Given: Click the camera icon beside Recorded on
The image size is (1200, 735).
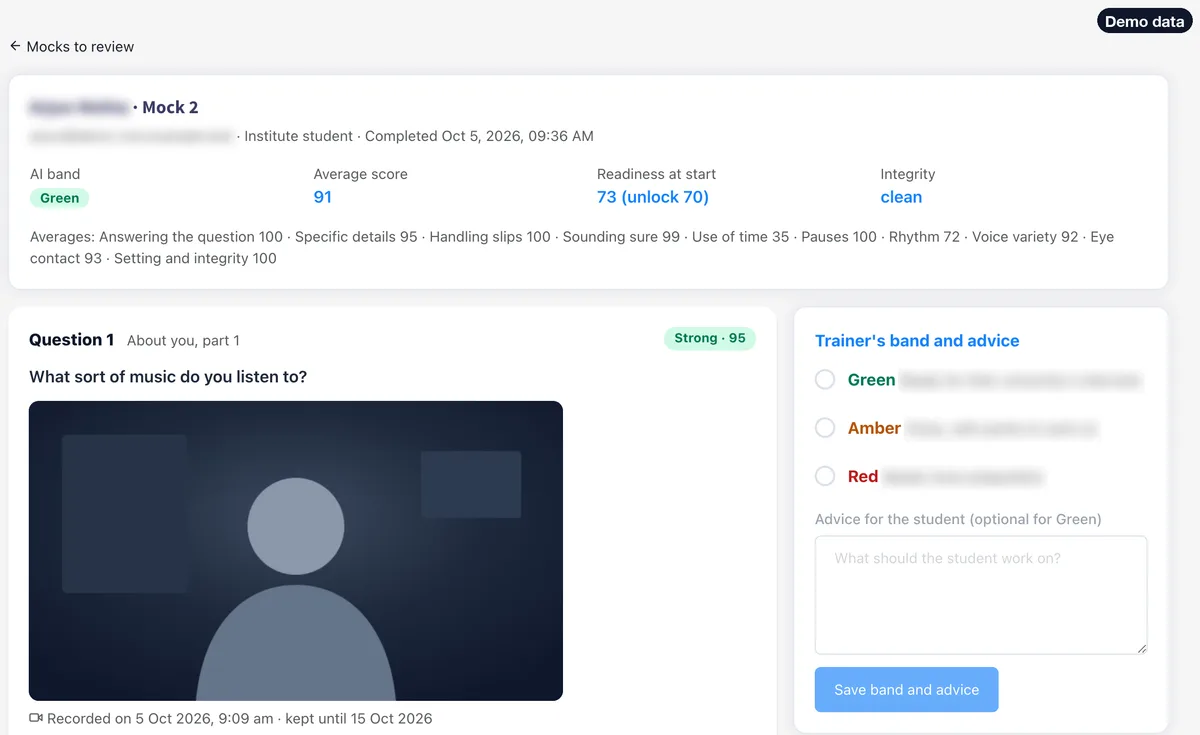Looking at the screenshot, I should click(36, 718).
